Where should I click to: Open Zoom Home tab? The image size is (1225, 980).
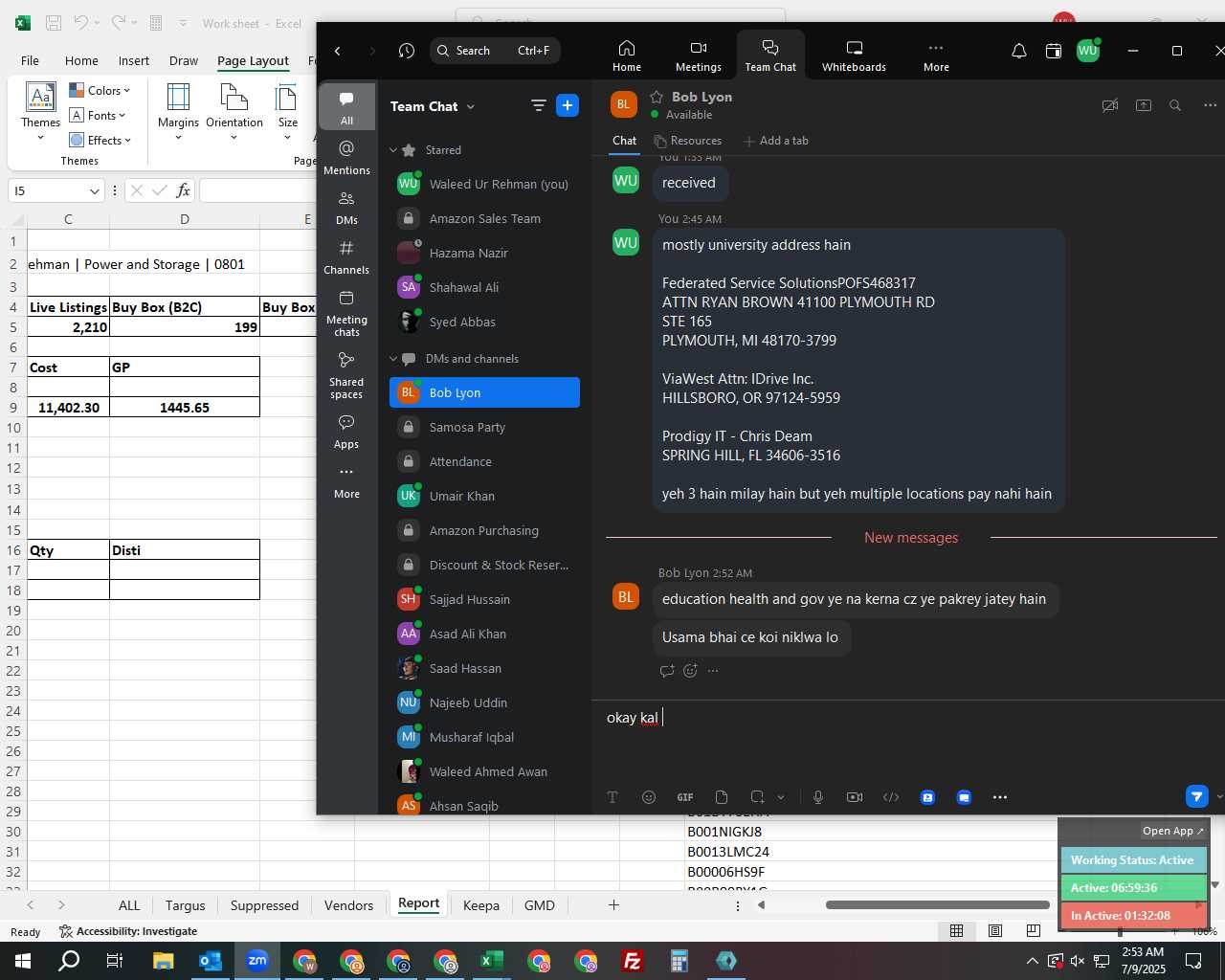(x=627, y=56)
